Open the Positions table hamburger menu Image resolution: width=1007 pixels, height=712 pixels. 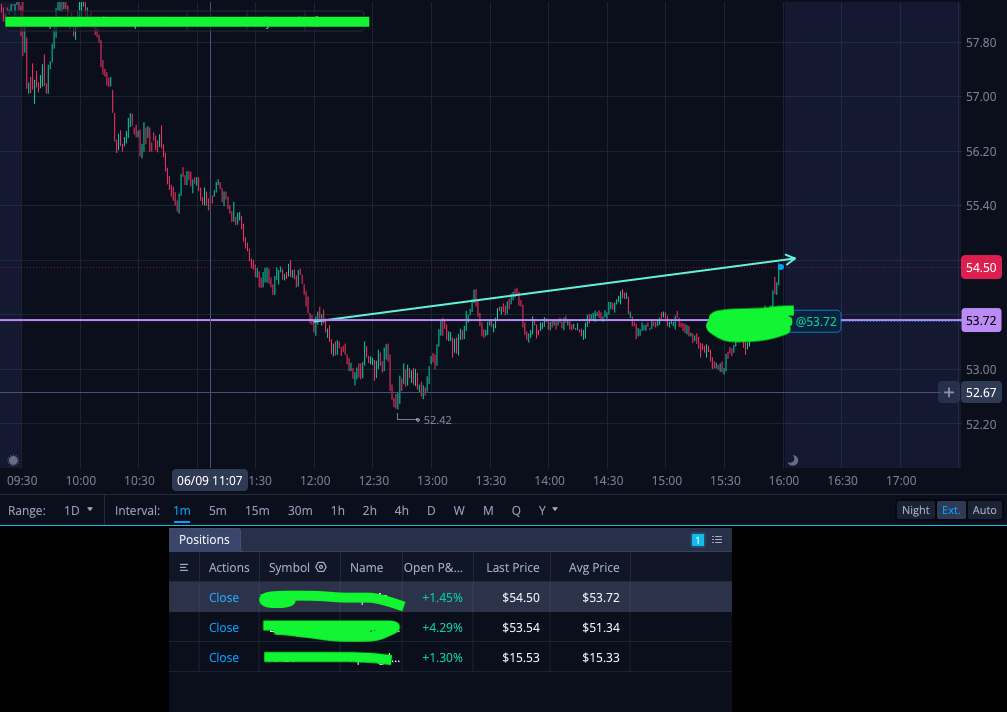pyautogui.click(x=184, y=568)
